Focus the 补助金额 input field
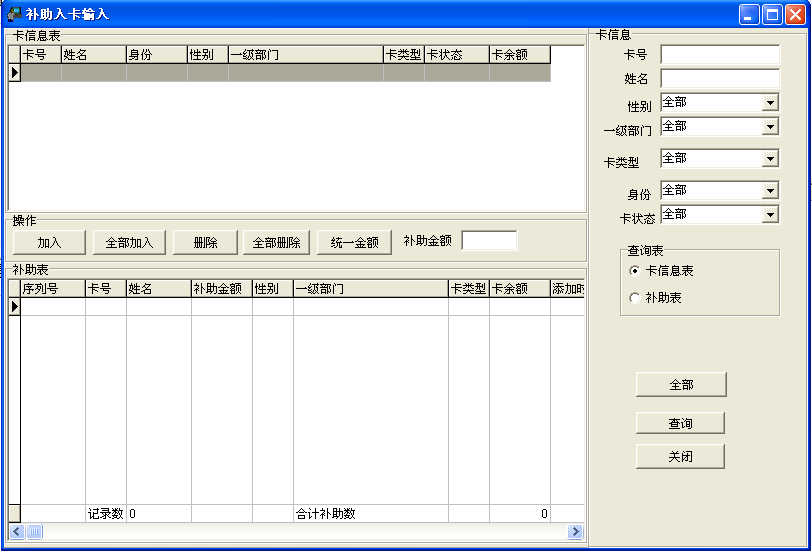The height and width of the screenshot is (551, 812). (489, 241)
